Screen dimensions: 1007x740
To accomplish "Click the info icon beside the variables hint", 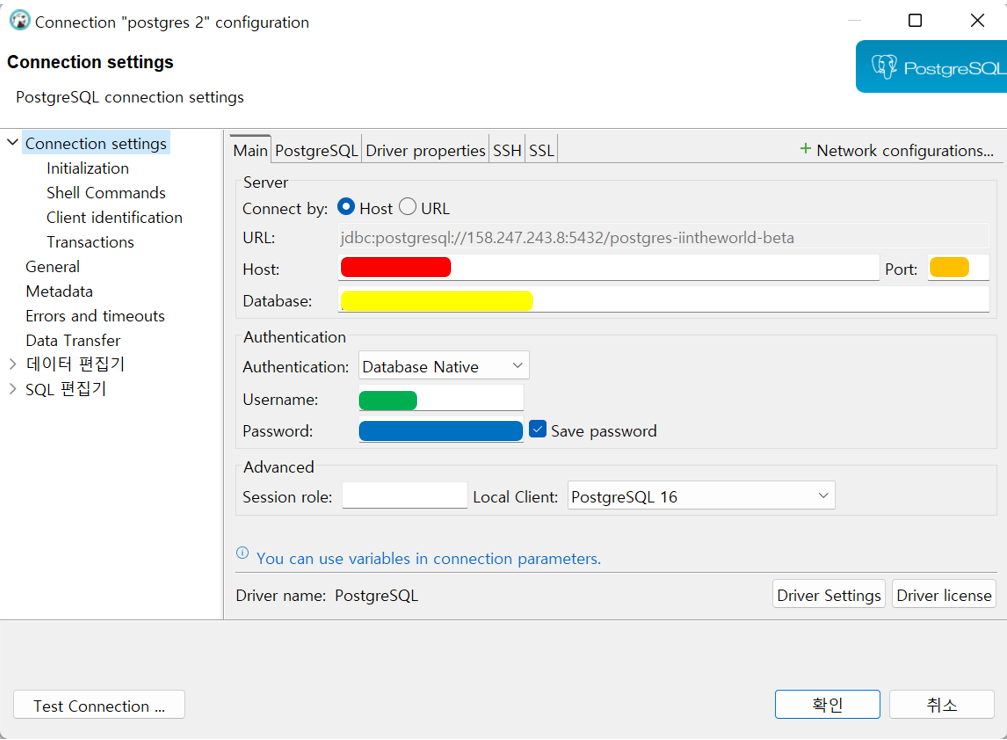I will pyautogui.click(x=242, y=553).
